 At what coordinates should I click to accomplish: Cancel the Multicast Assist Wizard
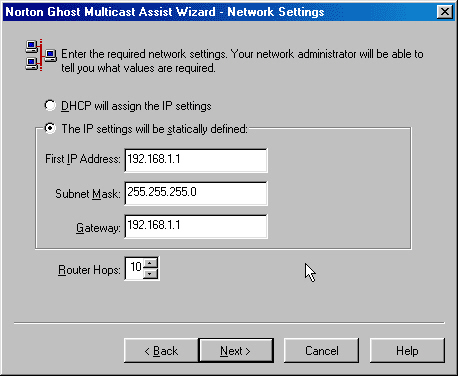321,351
